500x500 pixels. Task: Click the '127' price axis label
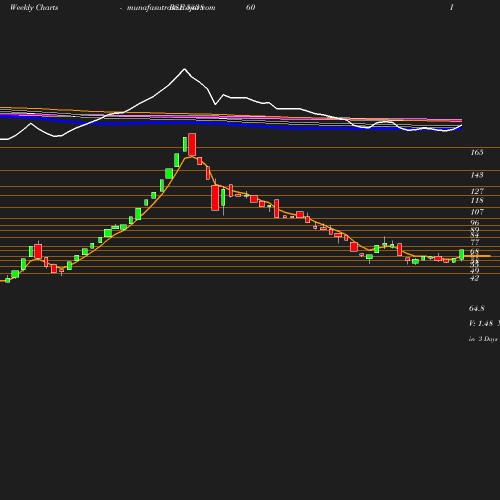477,191
